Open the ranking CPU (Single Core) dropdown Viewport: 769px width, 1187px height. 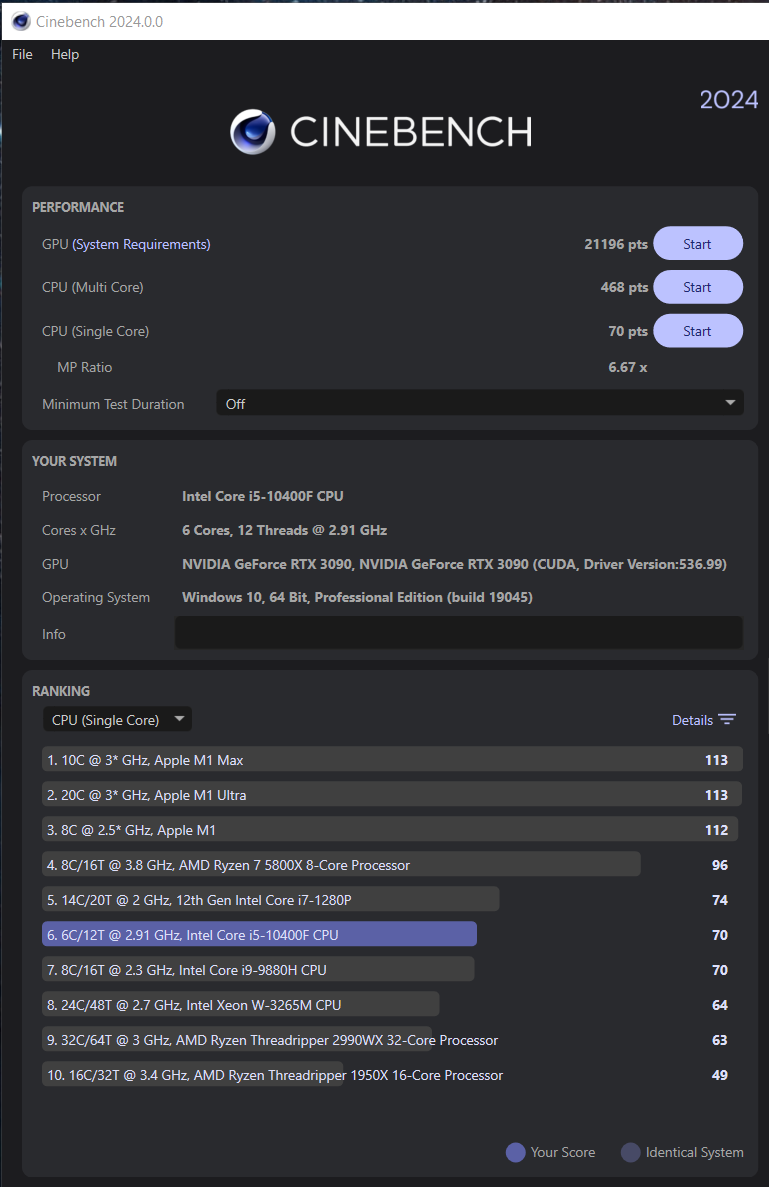(x=117, y=719)
